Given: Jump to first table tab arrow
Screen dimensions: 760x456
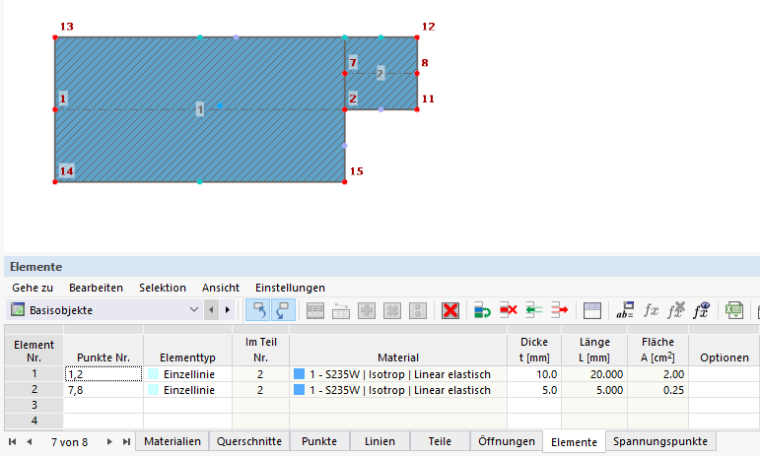Looking at the screenshot, I should (x=13, y=442).
